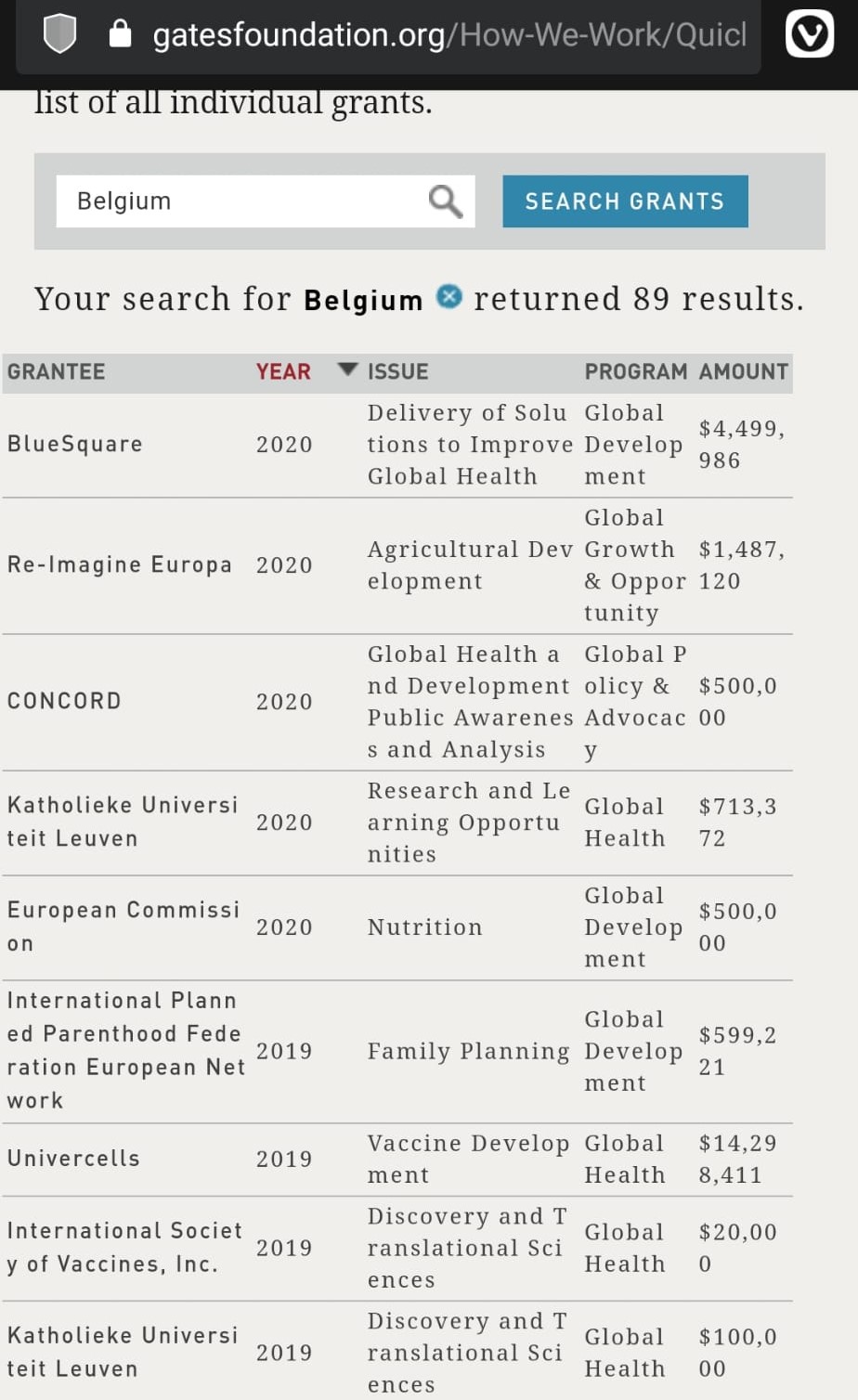858x1400 pixels.
Task: Open the BlueSquare grant entry
Action: click(x=397, y=445)
